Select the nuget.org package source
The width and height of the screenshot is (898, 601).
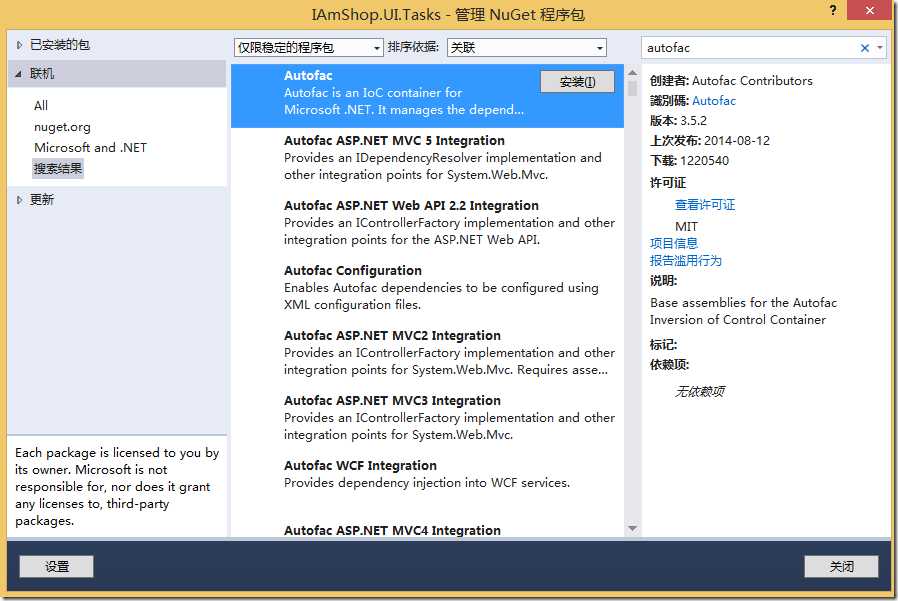pos(62,127)
